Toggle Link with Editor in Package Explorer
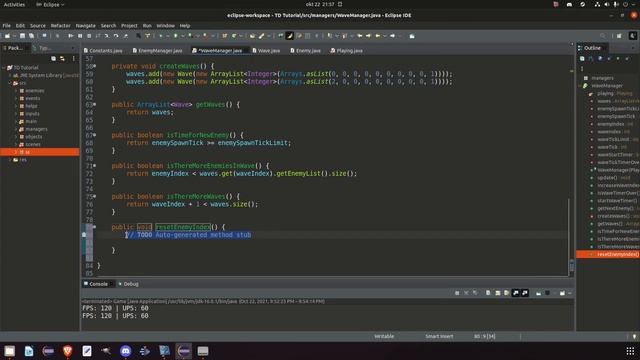640x360 pixels. (62, 59)
